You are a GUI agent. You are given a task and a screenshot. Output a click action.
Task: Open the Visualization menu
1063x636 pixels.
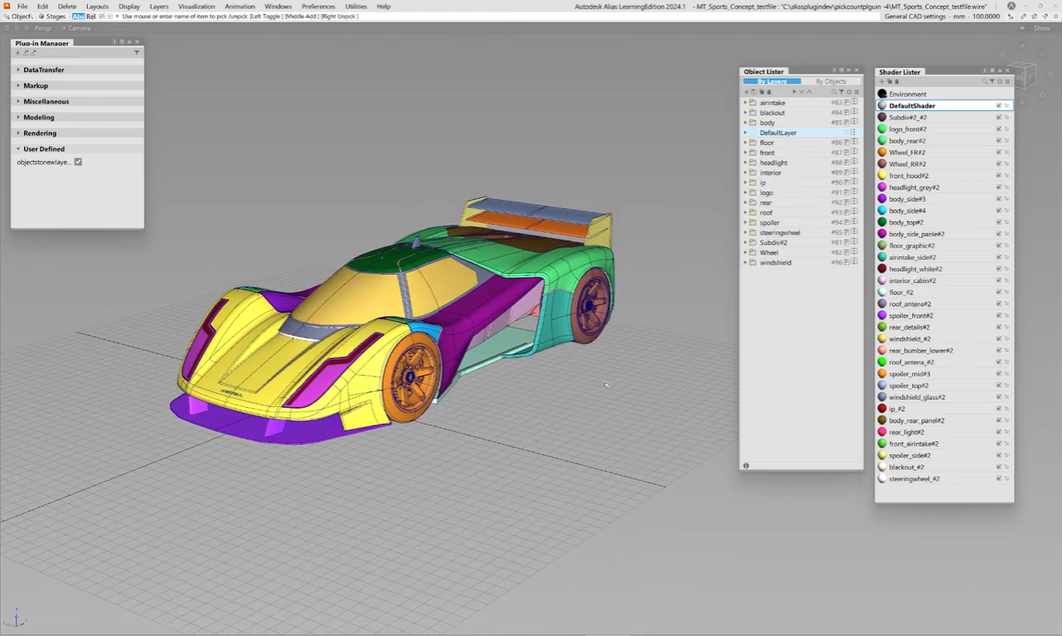point(196,6)
